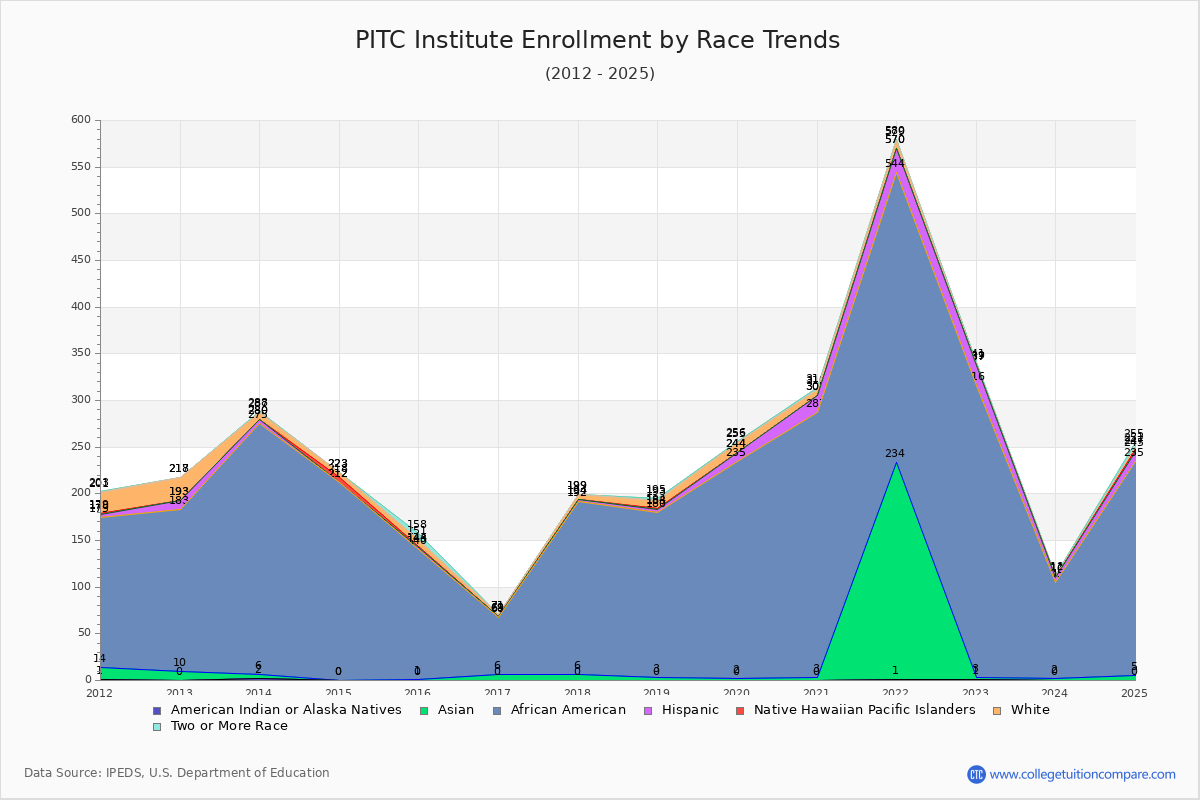Click the 300 y-axis label
Screen dimensions: 1200x800
coord(81,400)
